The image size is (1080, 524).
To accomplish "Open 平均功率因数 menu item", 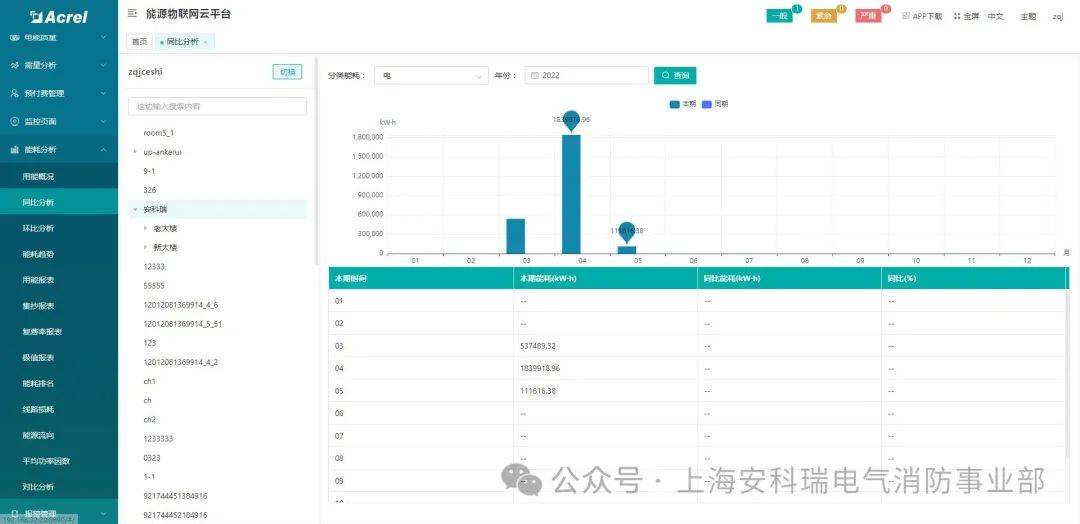I will 59,461.
